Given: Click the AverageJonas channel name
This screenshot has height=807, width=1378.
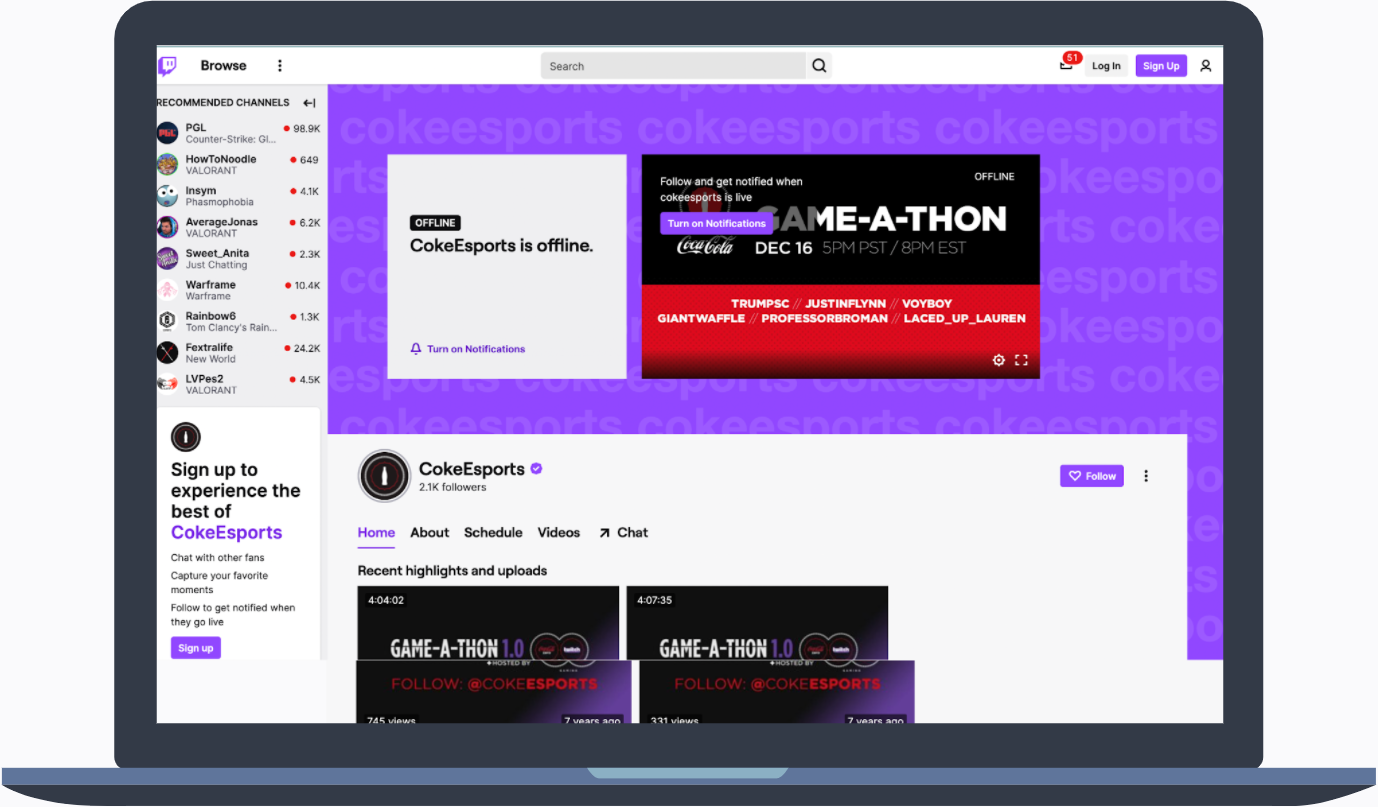Looking at the screenshot, I should pos(222,222).
